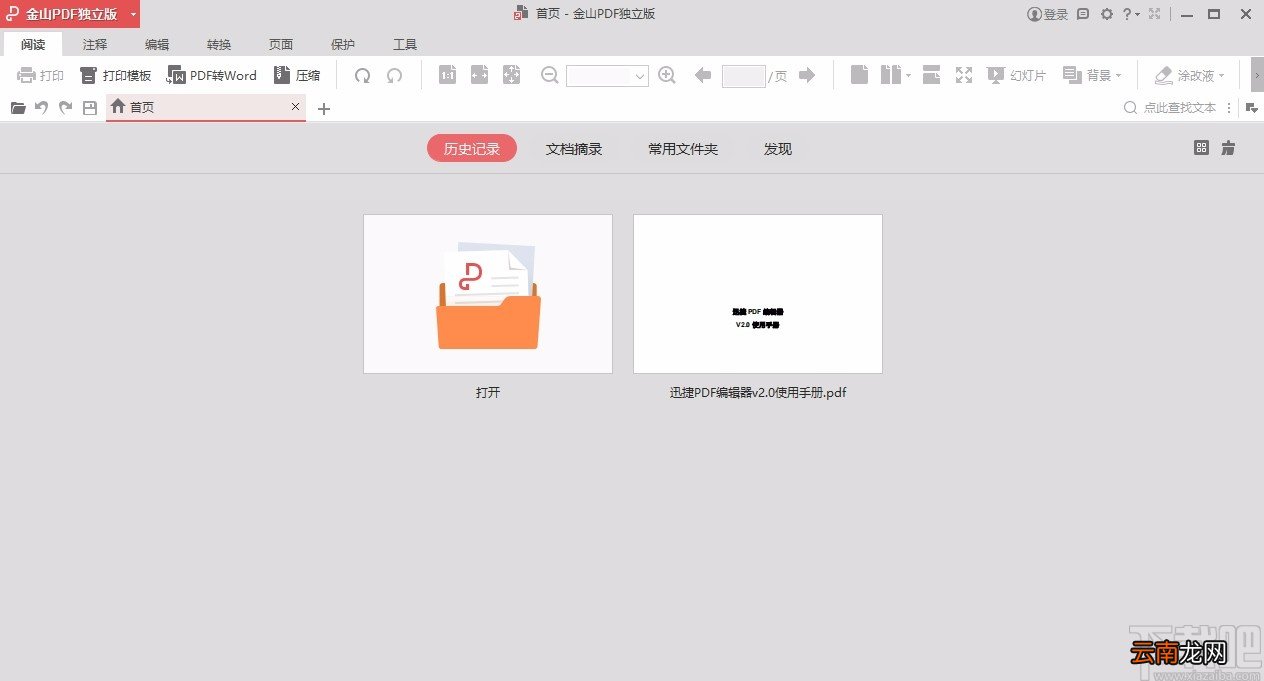Open the zoom percentage combo box

[608, 76]
